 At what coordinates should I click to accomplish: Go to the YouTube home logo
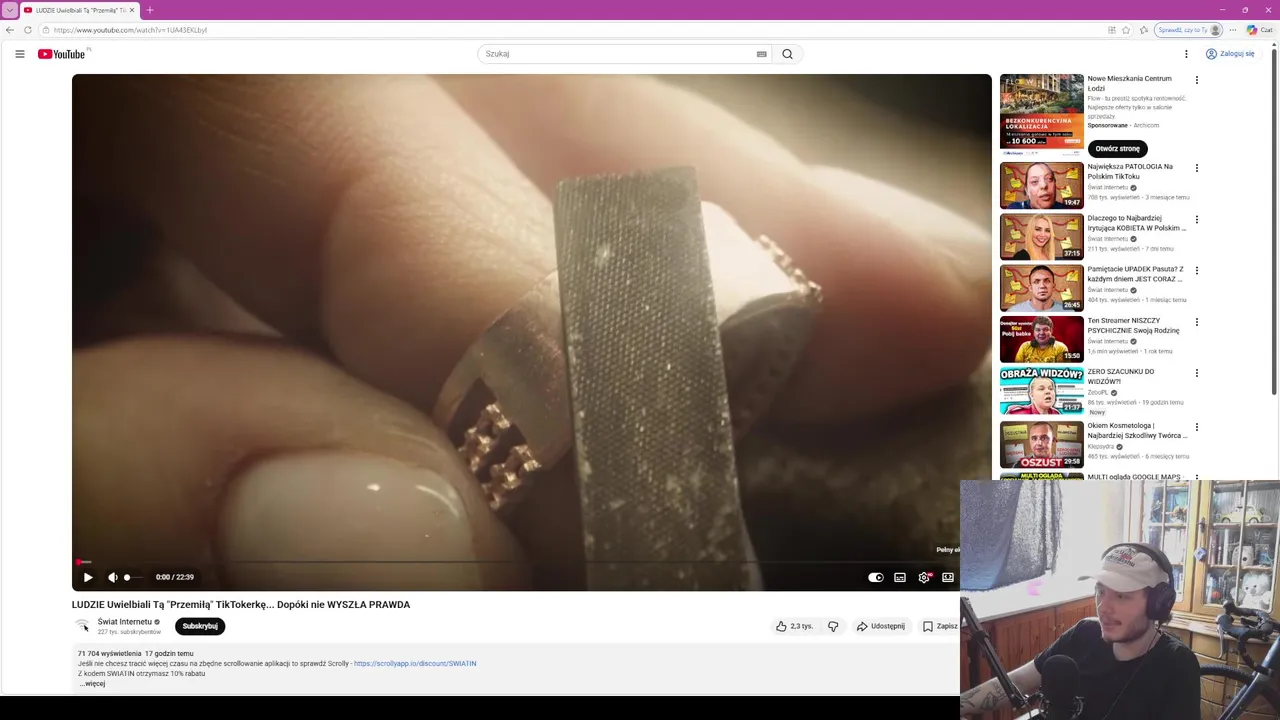(63, 54)
